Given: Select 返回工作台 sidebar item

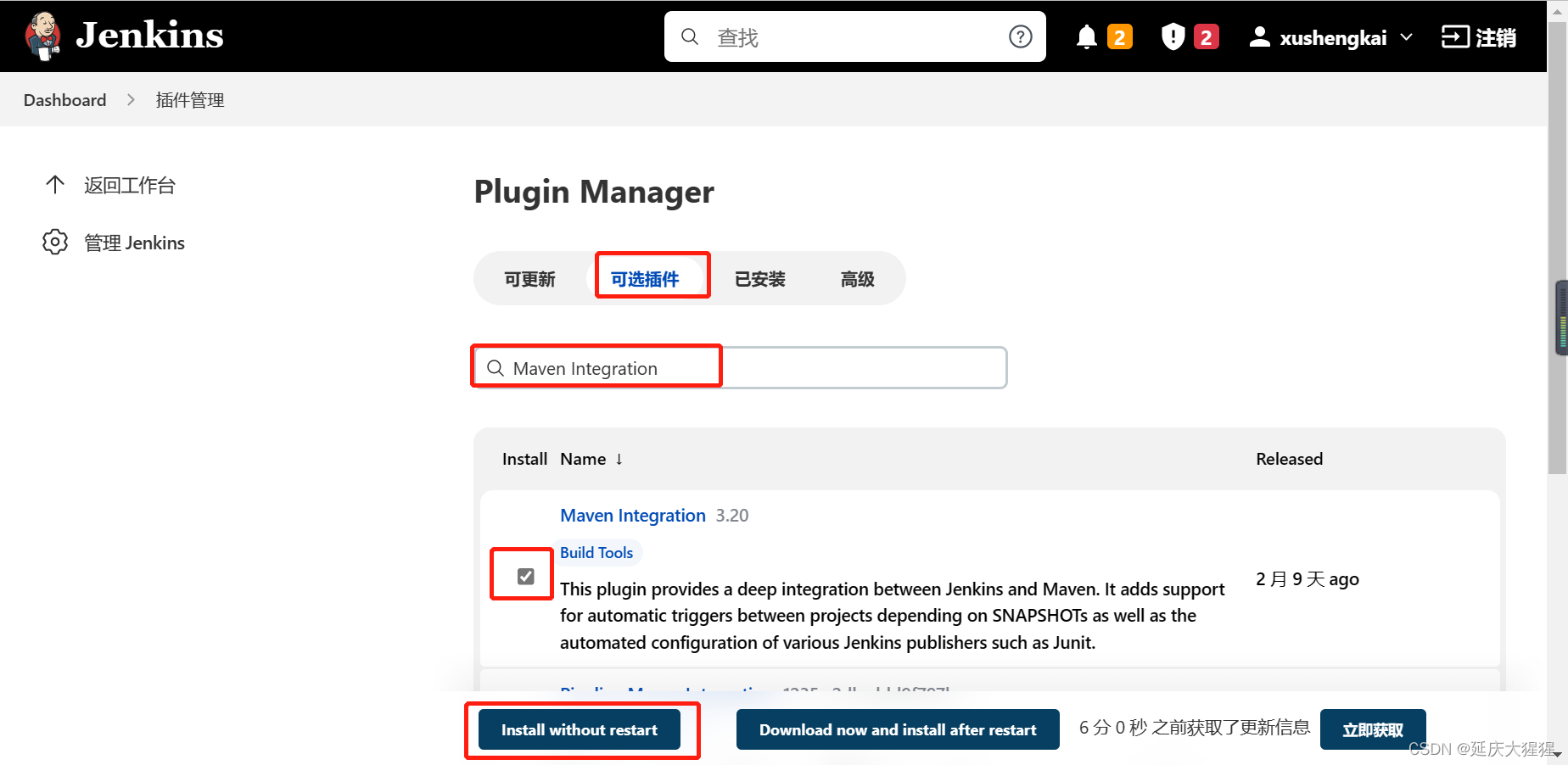Looking at the screenshot, I should [129, 186].
